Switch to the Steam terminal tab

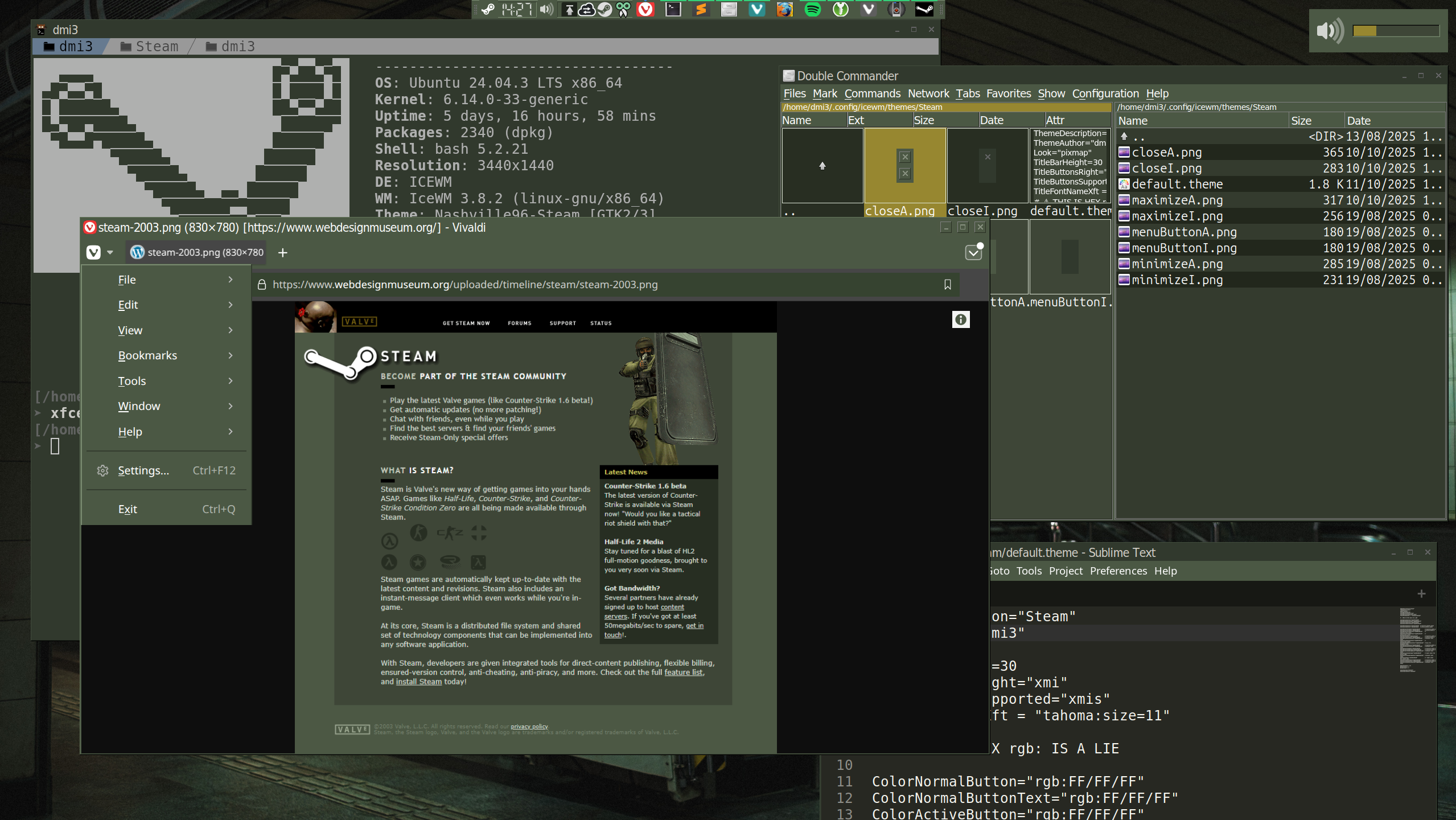pos(149,46)
